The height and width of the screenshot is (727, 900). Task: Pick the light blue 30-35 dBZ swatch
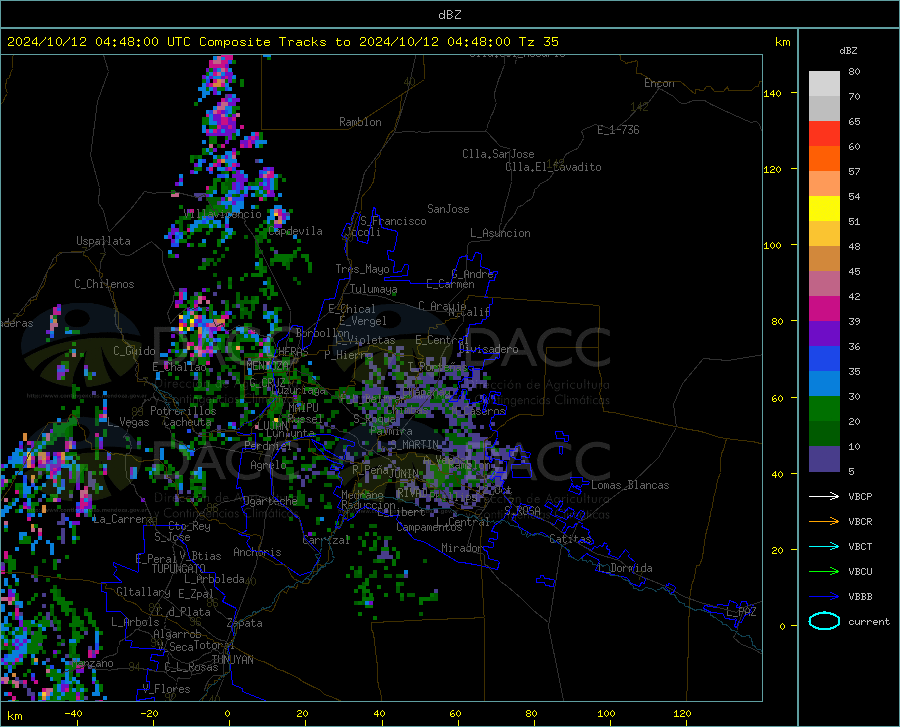pos(824,384)
